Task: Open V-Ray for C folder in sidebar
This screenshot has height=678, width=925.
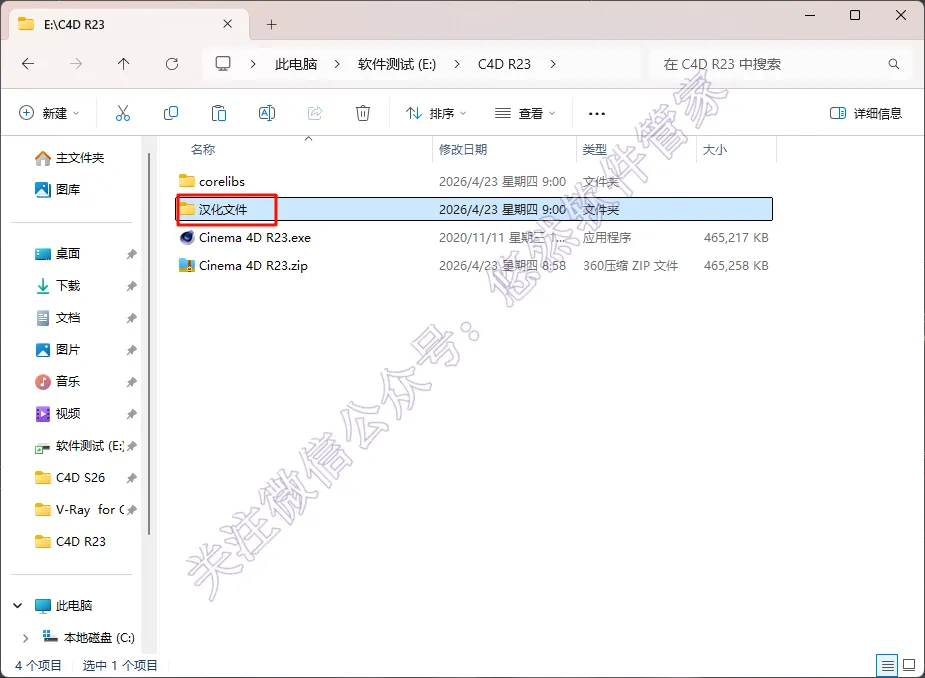Action: (79, 509)
